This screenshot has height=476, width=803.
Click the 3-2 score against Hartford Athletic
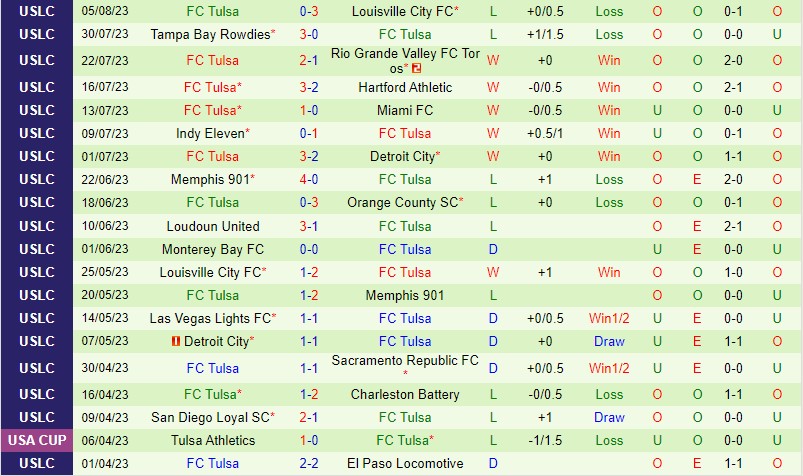pos(308,87)
